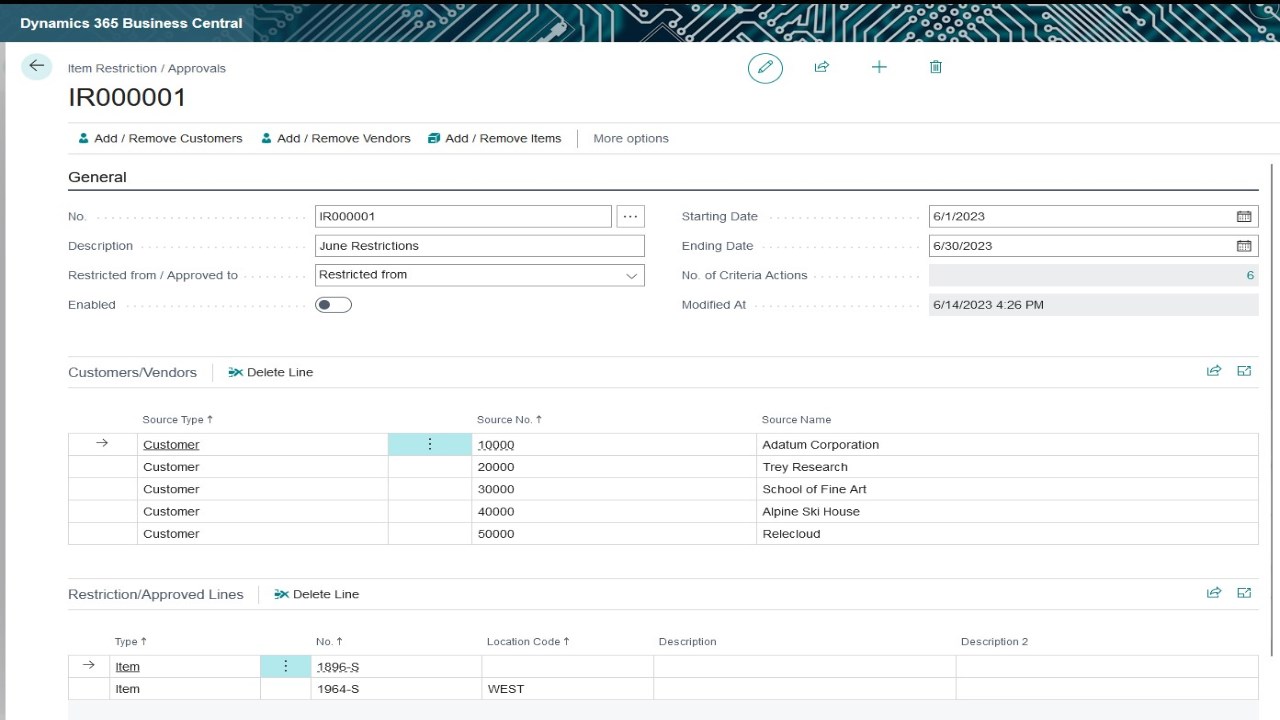This screenshot has width=1280, height=720.
Task: Select the Trey Research cell
Action: point(1007,467)
